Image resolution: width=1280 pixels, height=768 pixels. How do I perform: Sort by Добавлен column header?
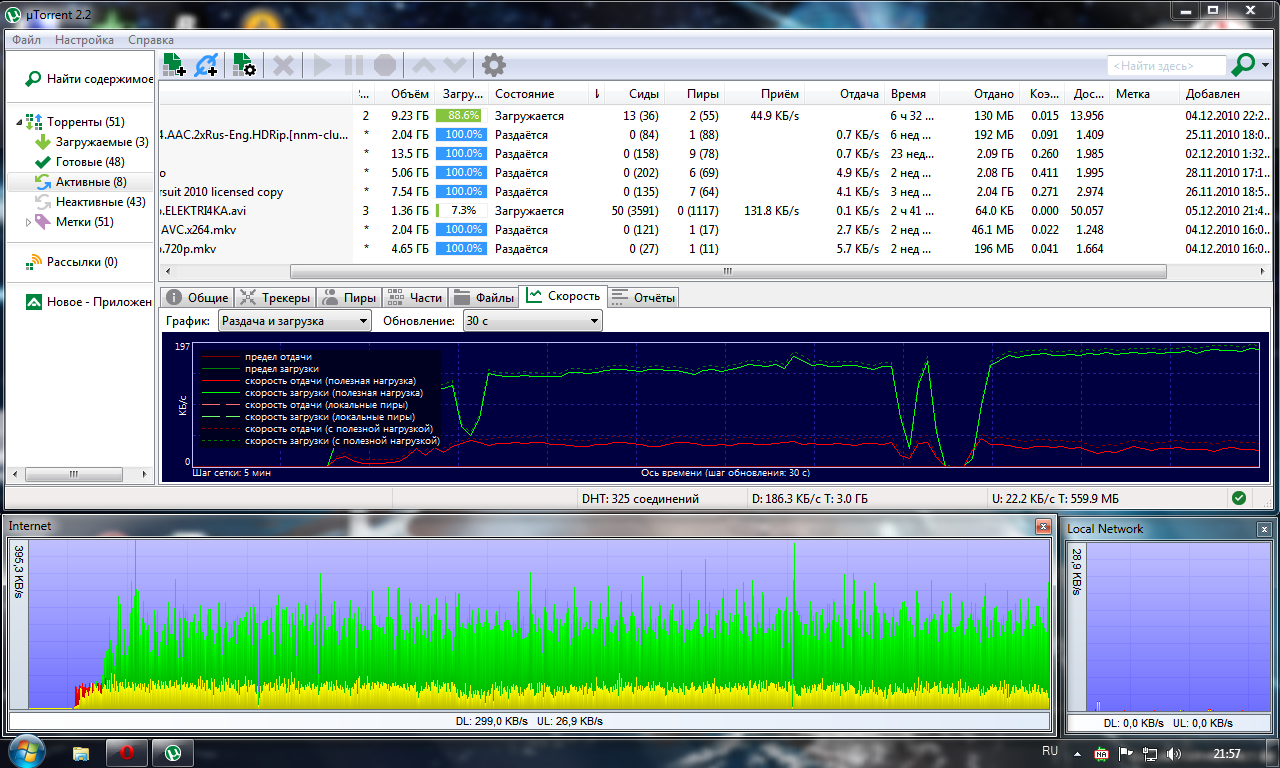[1225, 94]
